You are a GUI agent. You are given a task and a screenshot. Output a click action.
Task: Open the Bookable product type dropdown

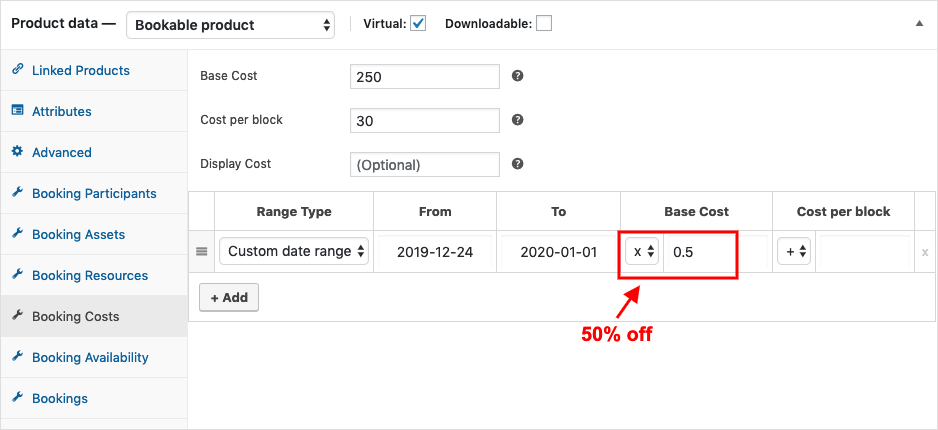pyautogui.click(x=231, y=25)
